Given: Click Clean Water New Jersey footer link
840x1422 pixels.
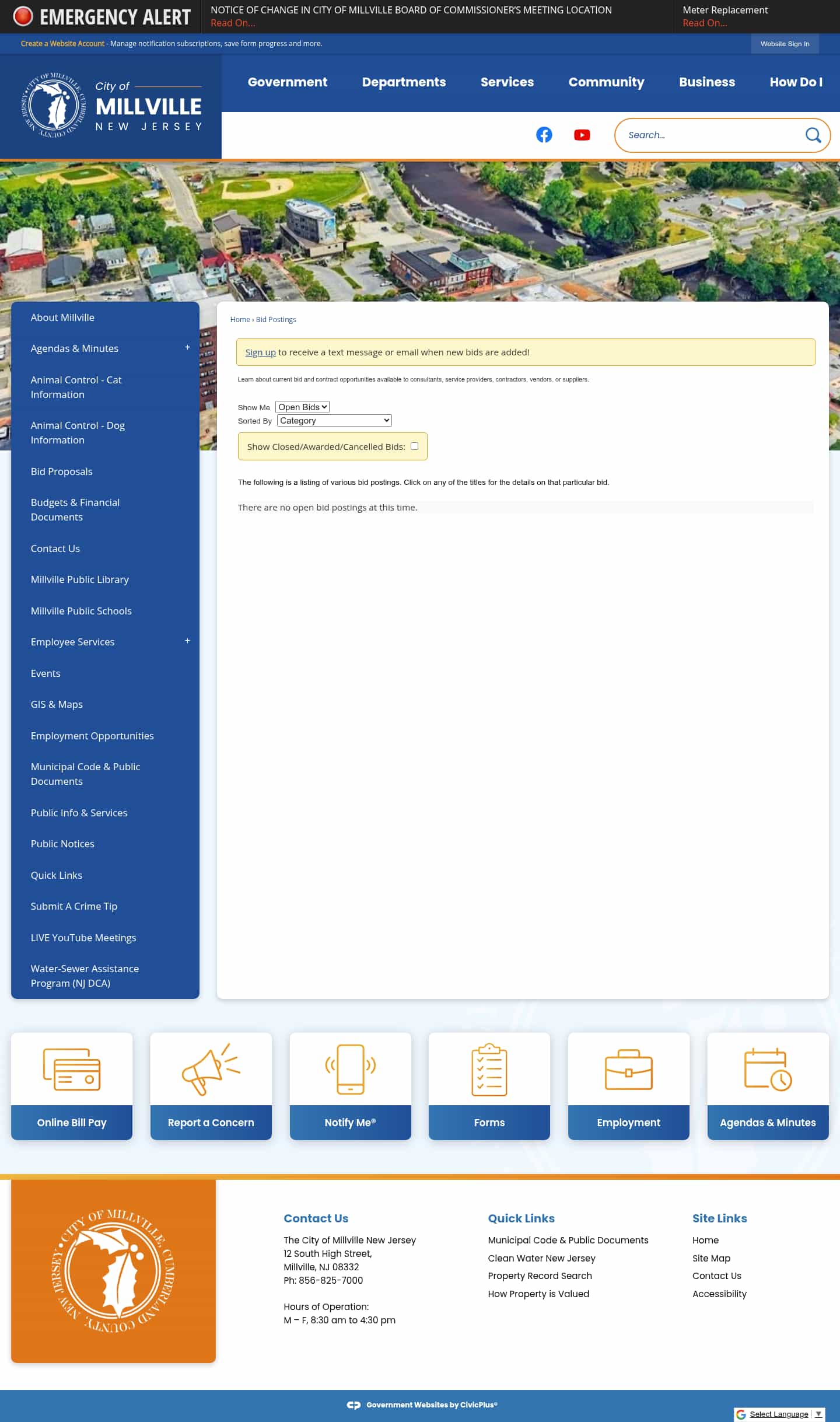Looking at the screenshot, I should pos(541,1258).
